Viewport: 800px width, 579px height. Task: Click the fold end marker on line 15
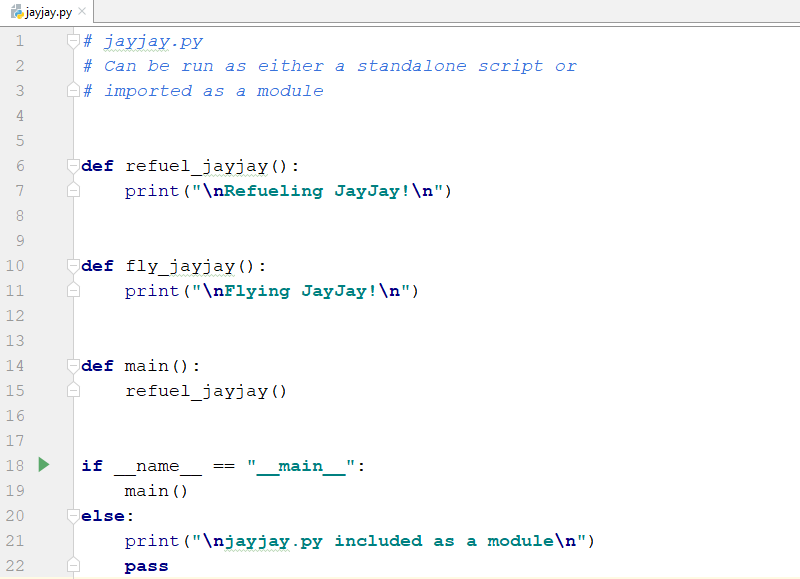pyautogui.click(x=73, y=391)
